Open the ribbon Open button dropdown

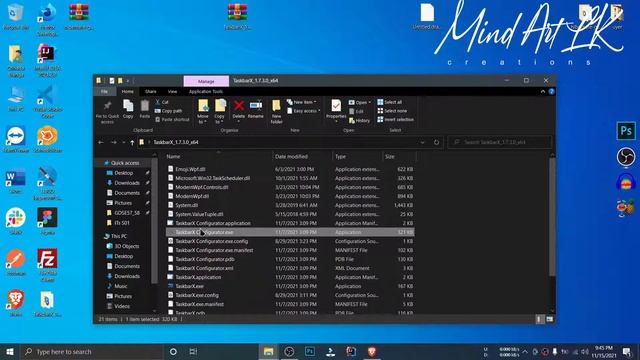point(360,102)
